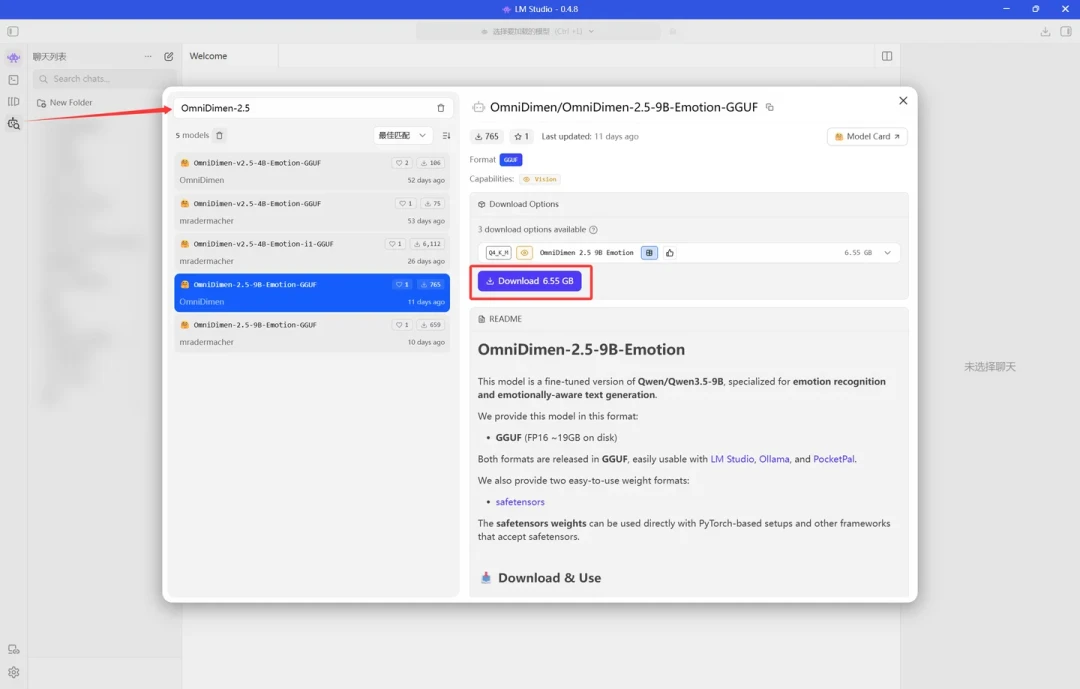The image size is (1080, 689).
Task: Switch to the Welcome tab
Action: [208, 56]
